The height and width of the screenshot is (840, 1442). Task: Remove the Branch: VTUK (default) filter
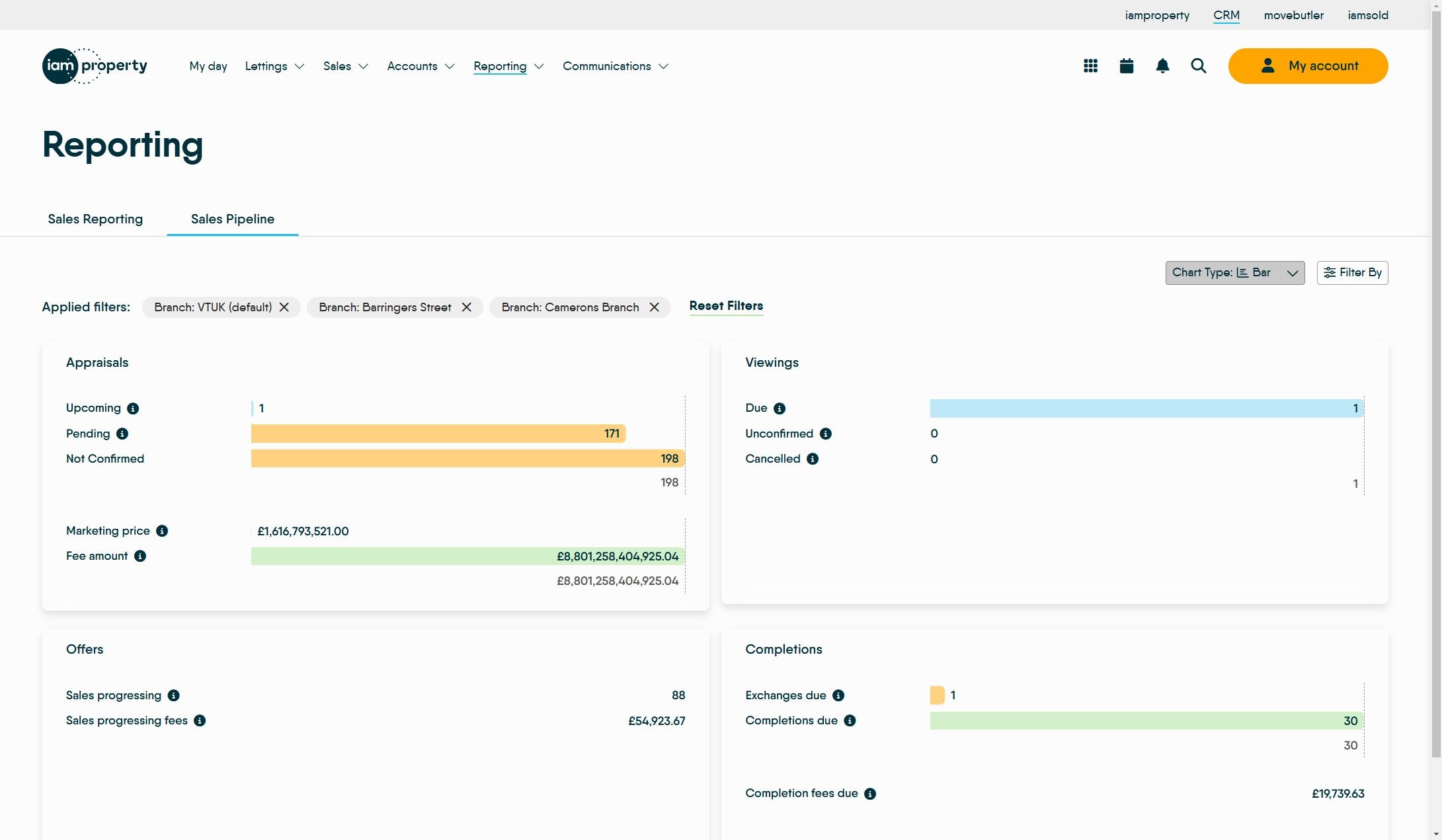[284, 307]
